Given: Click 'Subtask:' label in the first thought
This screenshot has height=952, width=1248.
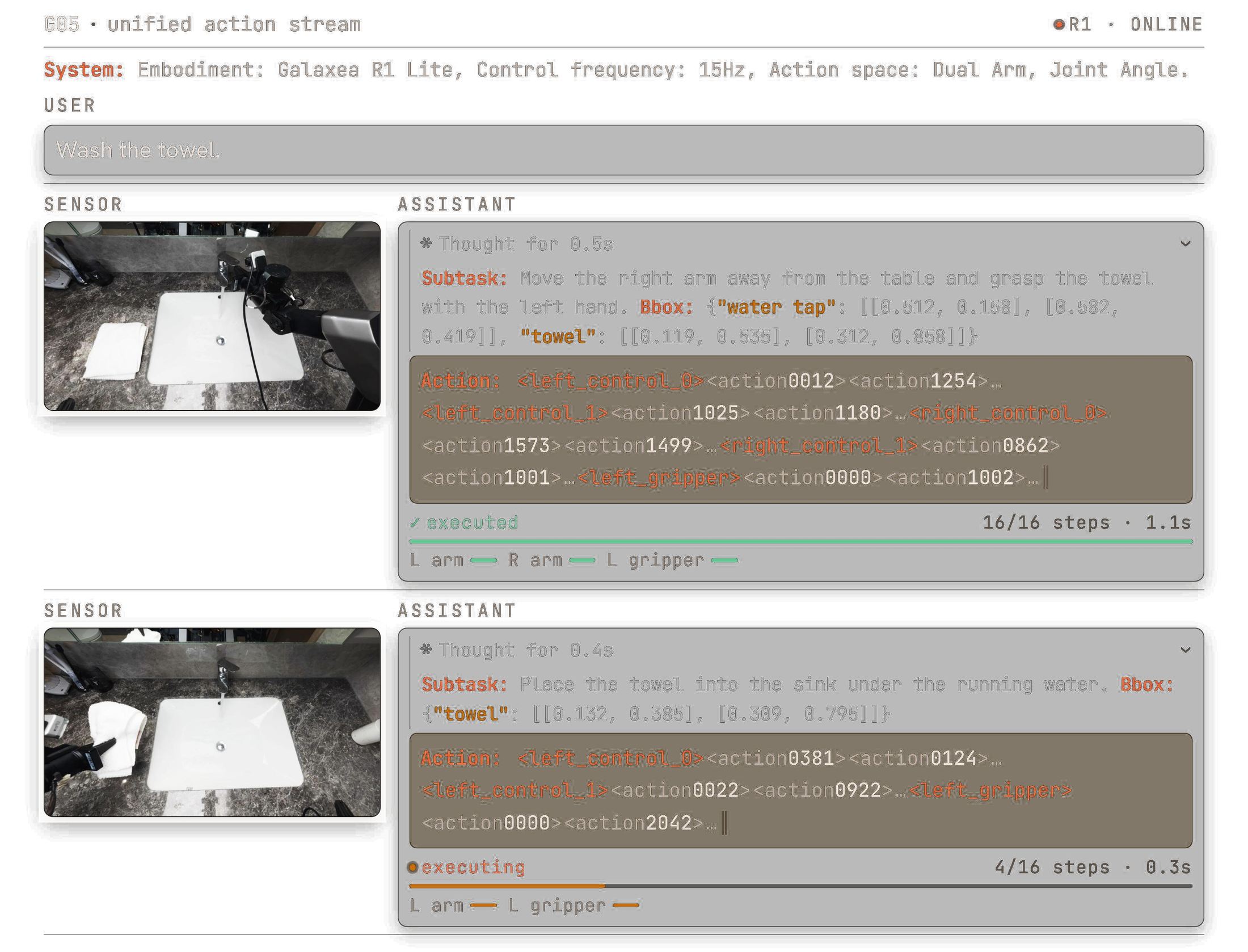Looking at the screenshot, I should click(463, 278).
